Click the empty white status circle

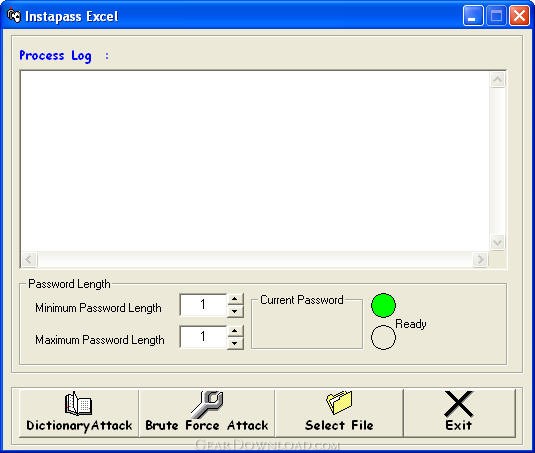point(383,337)
